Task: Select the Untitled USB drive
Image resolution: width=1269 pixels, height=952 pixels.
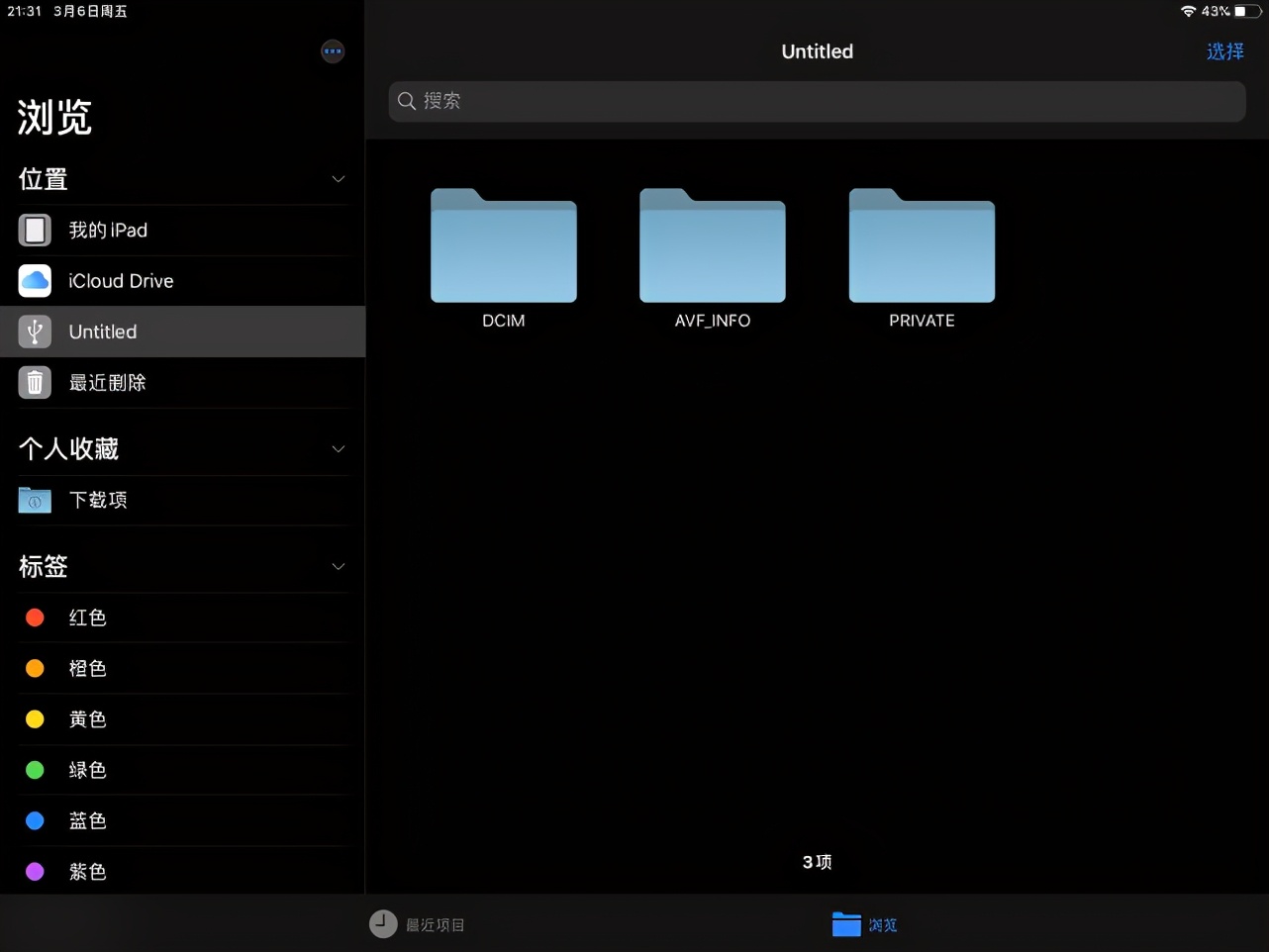Action: [x=102, y=332]
